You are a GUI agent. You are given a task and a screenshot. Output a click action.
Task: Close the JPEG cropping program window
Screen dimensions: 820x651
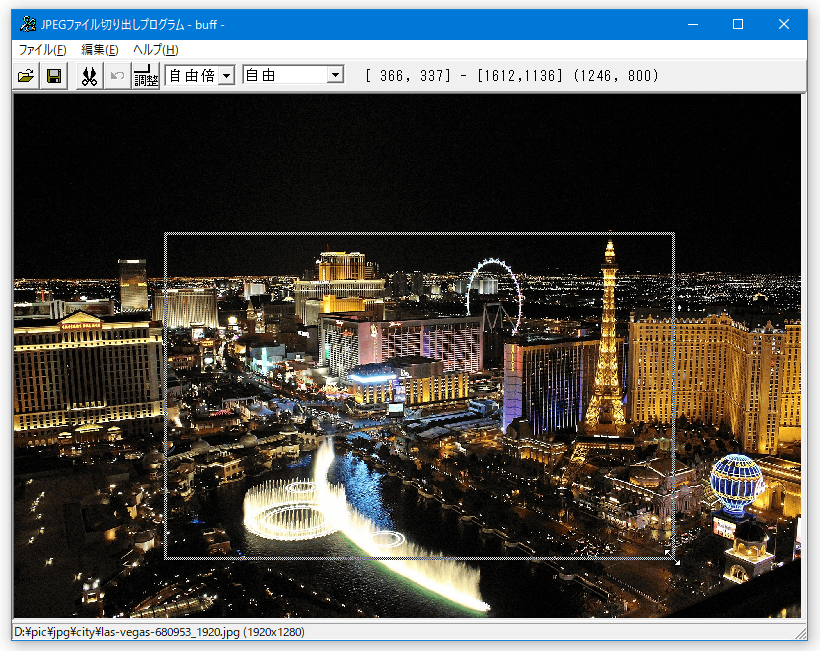click(x=783, y=24)
